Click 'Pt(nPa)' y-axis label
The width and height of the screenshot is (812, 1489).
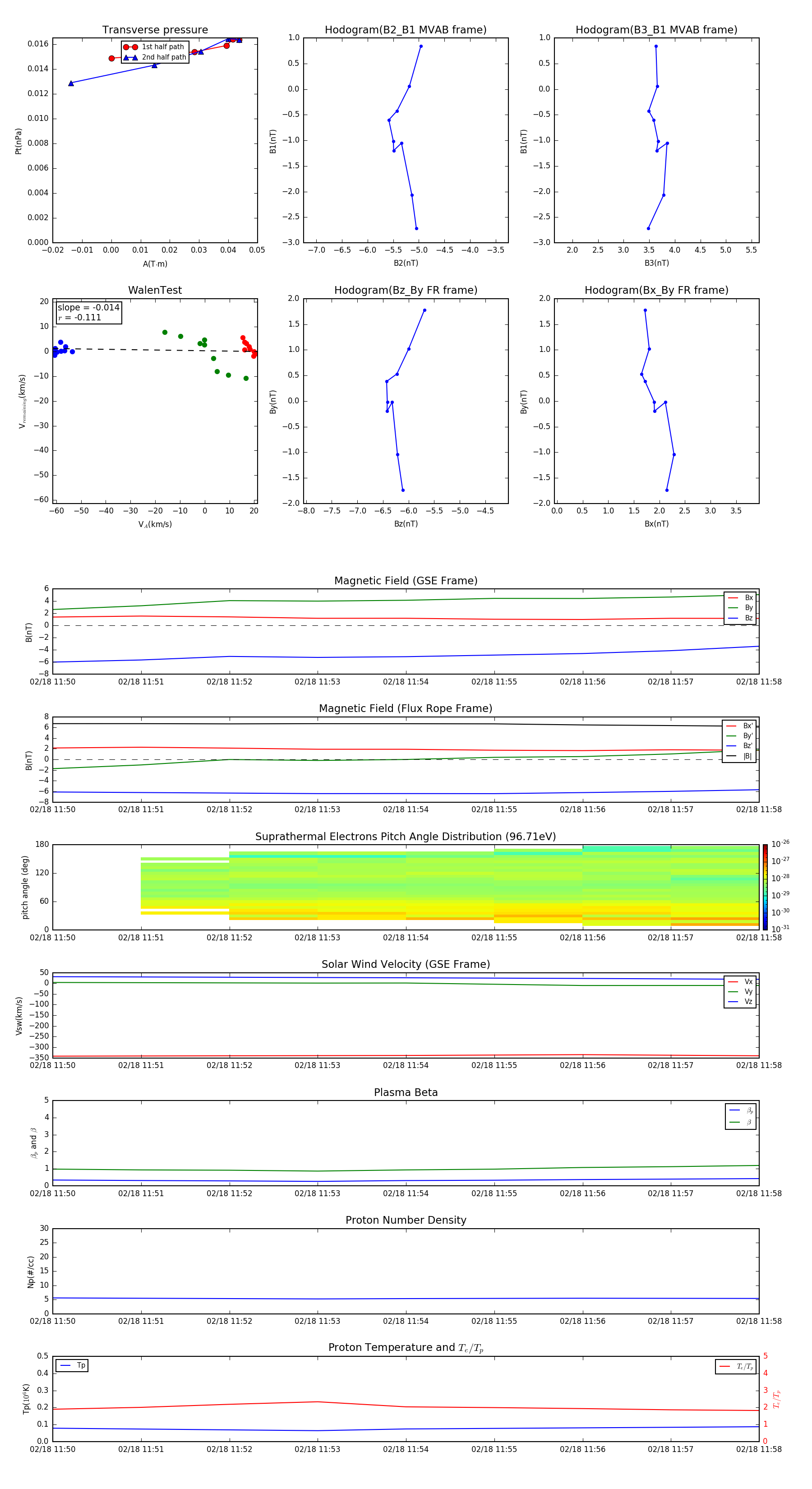point(18,141)
